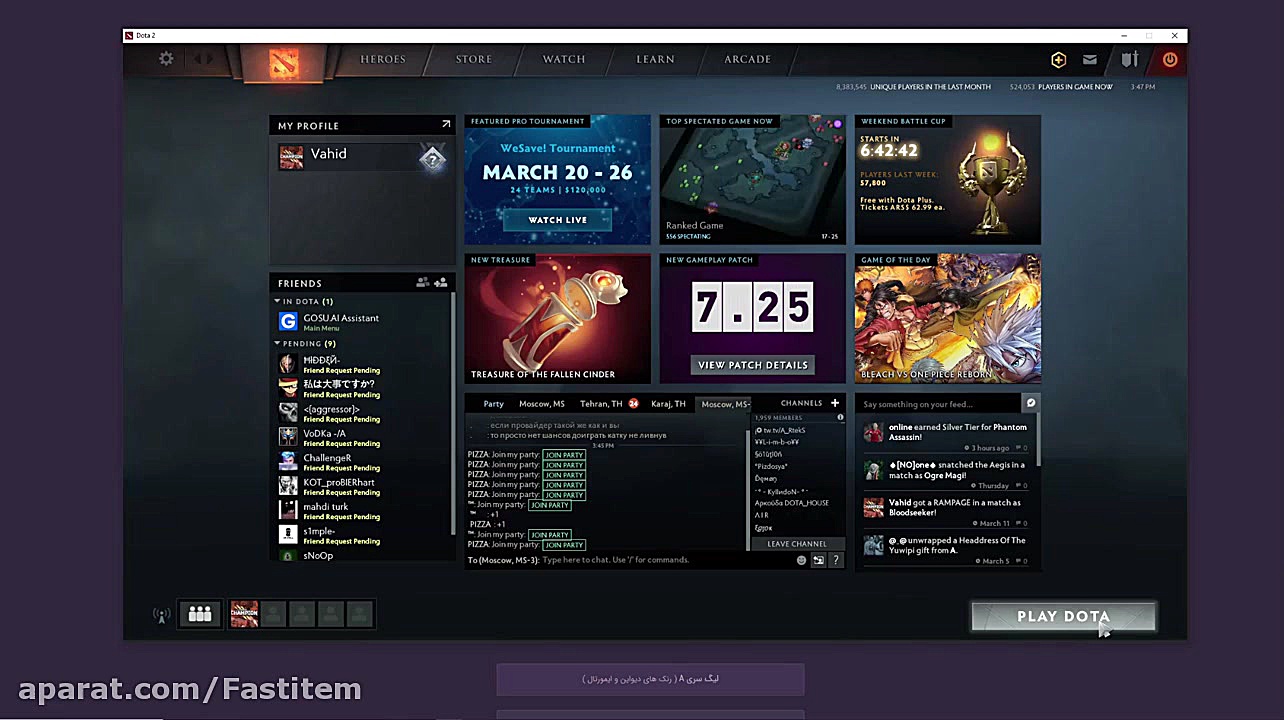Open the Watch menu
The image size is (1284, 720).
click(x=564, y=59)
